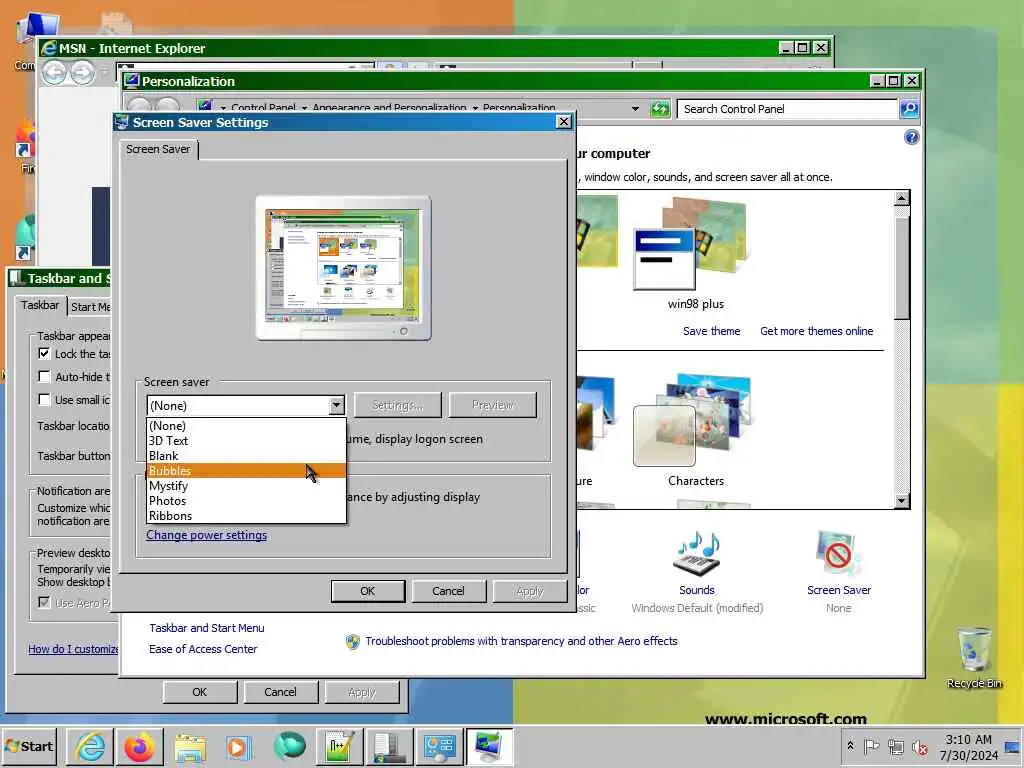Open Troubleshoot transparency and Aero effects link
The width and height of the screenshot is (1024, 768).
(520, 641)
